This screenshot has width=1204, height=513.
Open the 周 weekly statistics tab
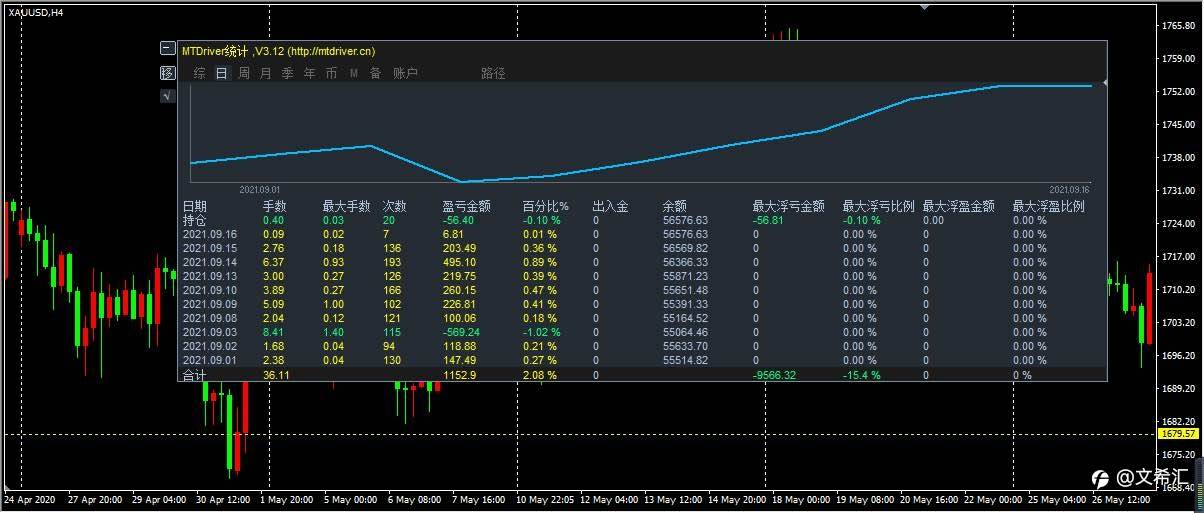point(244,73)
